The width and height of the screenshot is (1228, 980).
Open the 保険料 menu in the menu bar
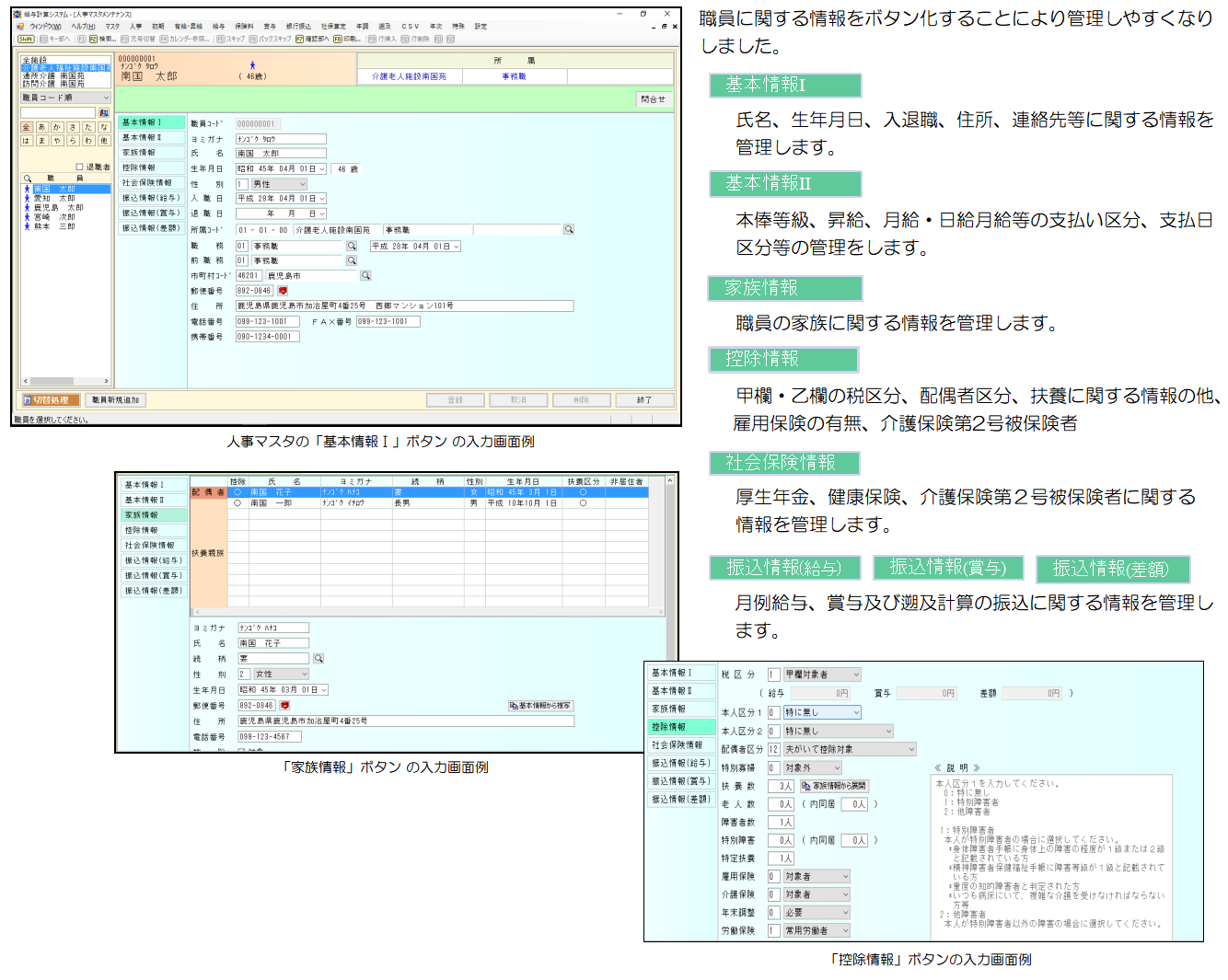(244, 27)
